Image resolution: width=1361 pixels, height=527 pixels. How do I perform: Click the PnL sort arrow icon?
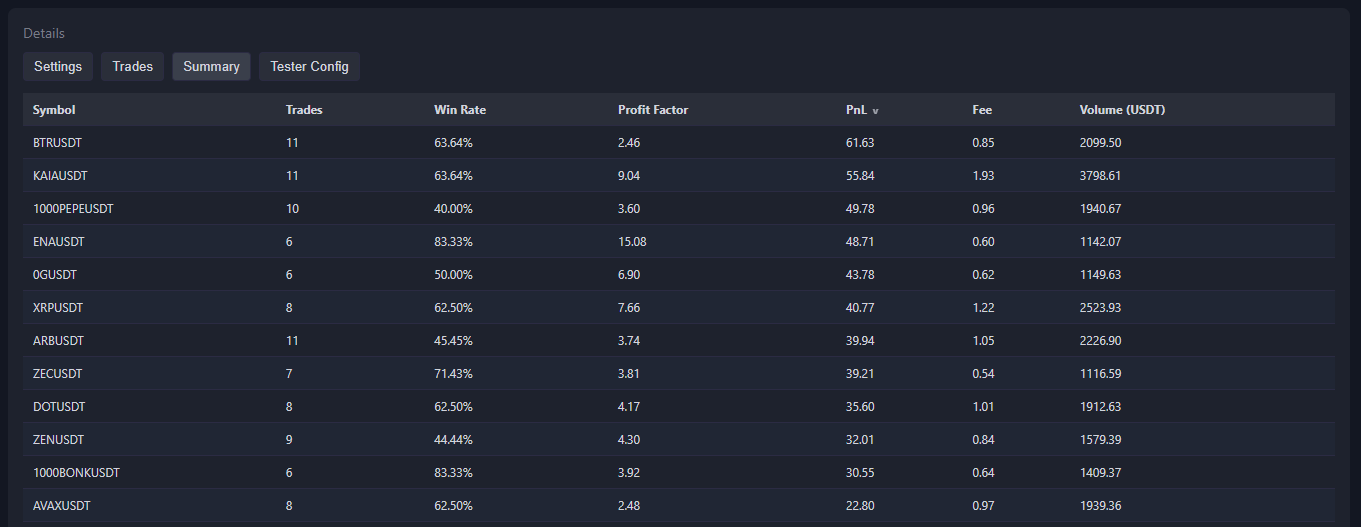click(876, 111)
